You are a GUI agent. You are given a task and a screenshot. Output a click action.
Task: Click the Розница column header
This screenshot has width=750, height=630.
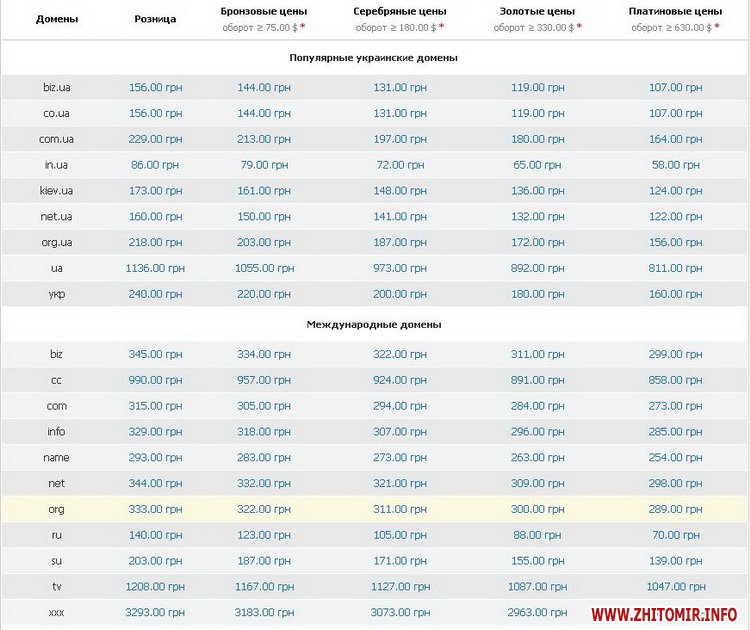(x=155, y=19)
